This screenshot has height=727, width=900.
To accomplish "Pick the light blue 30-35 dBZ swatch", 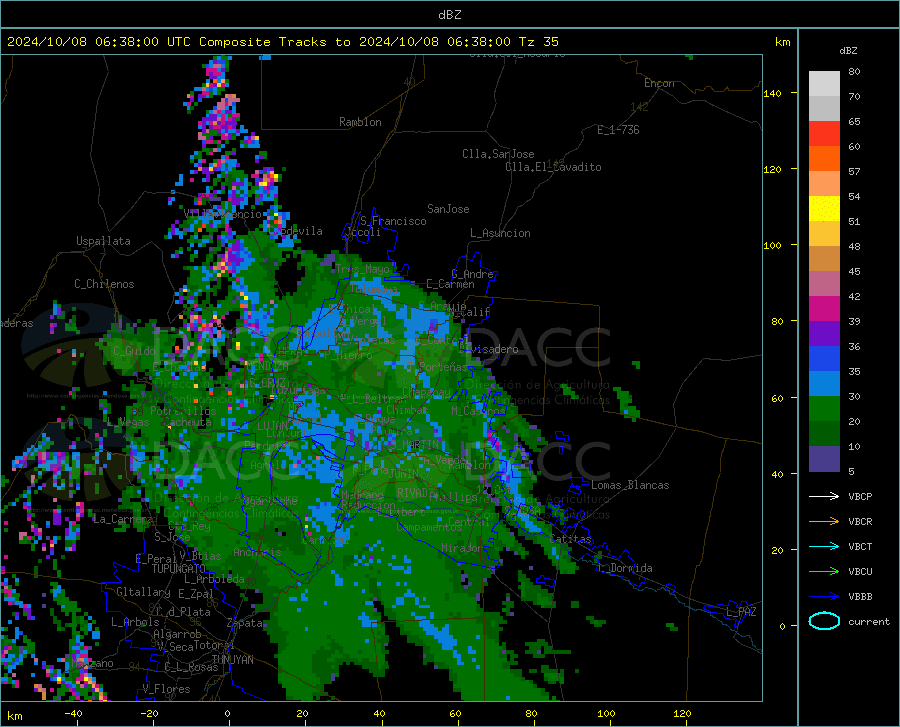I will pyautogui.click(x=824, y=384).
